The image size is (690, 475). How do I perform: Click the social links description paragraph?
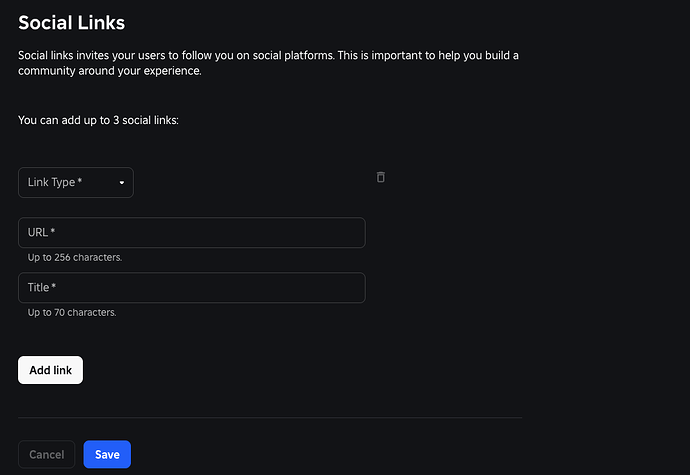pos(268,63)
